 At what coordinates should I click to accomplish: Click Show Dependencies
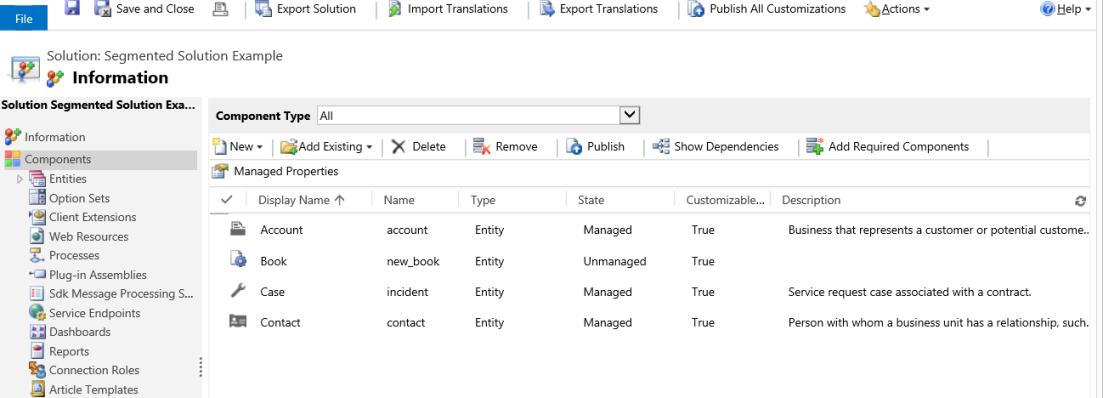coord(715,146)
